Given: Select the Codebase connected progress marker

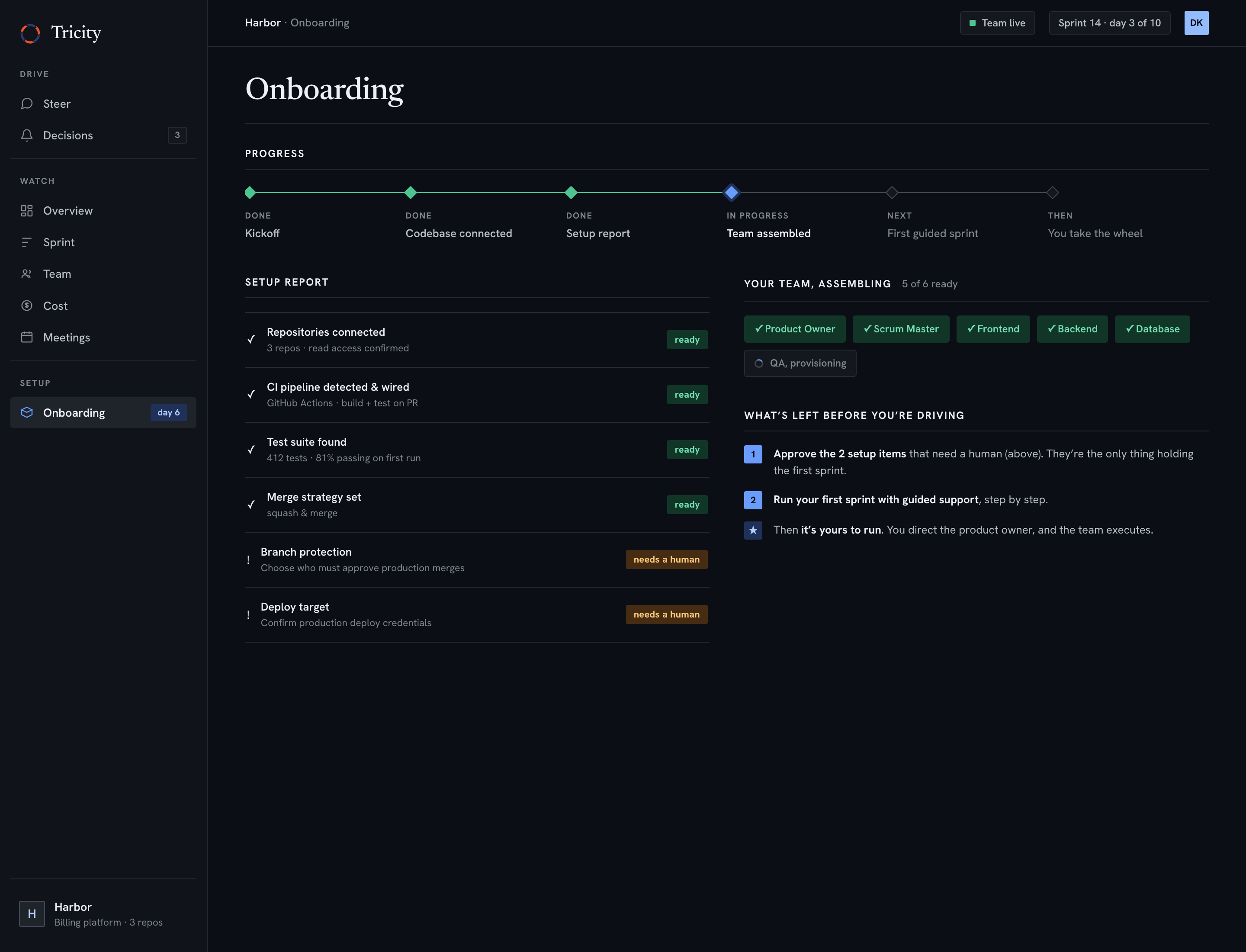Looking at the screenshot, I should click(x=411, y=193).
